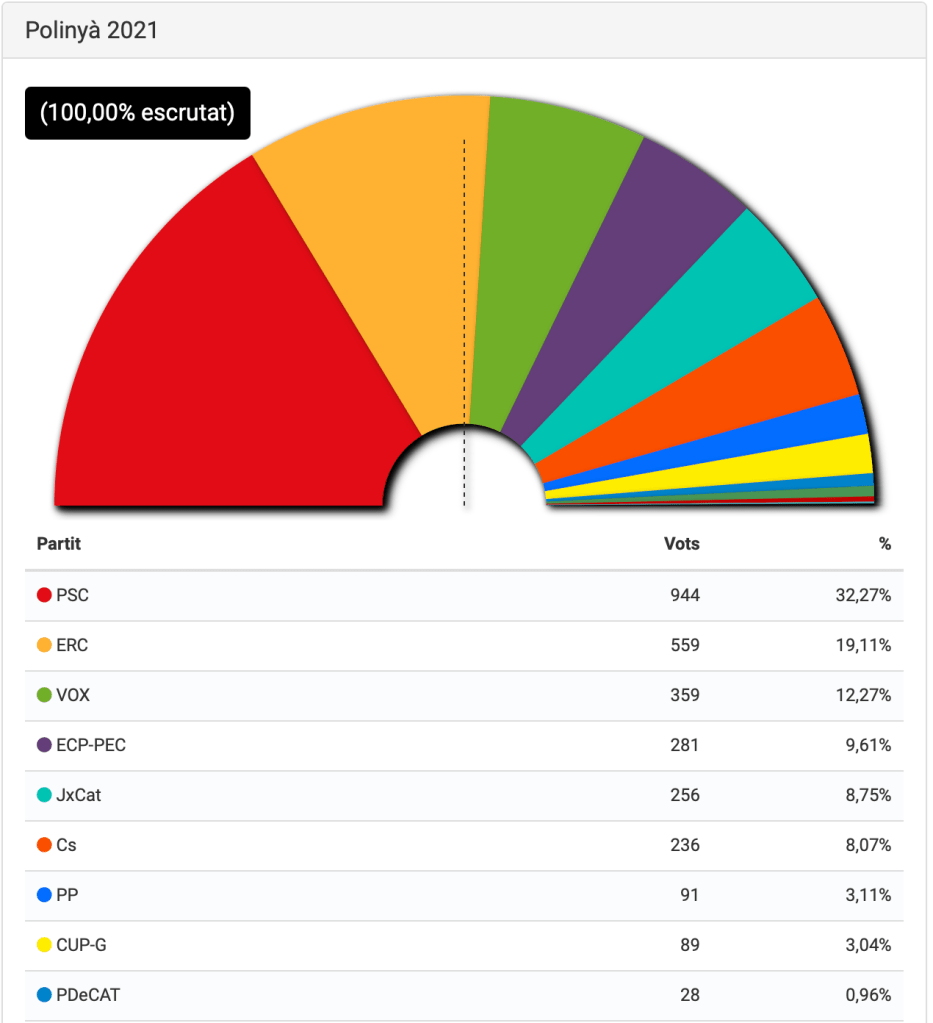Click the percentage column header
Viewport: 933px width, 1023px height.
[x=884, y=544]
